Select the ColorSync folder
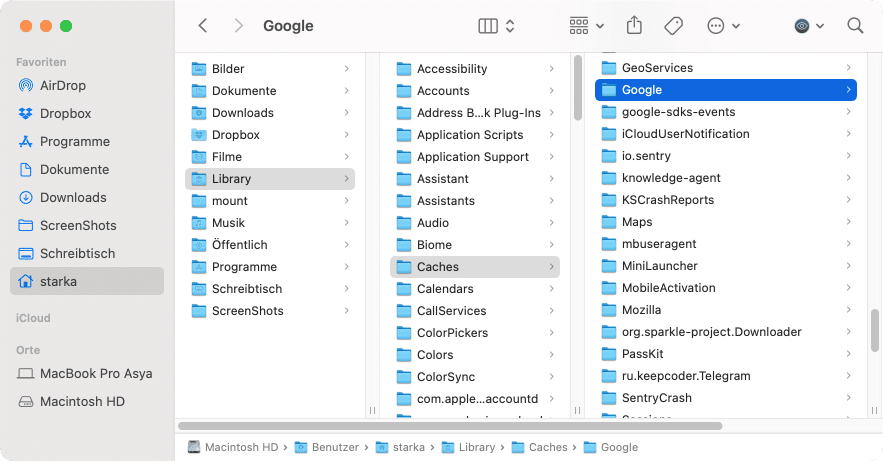This screenshot has height=461, width=883. [475, 377]
